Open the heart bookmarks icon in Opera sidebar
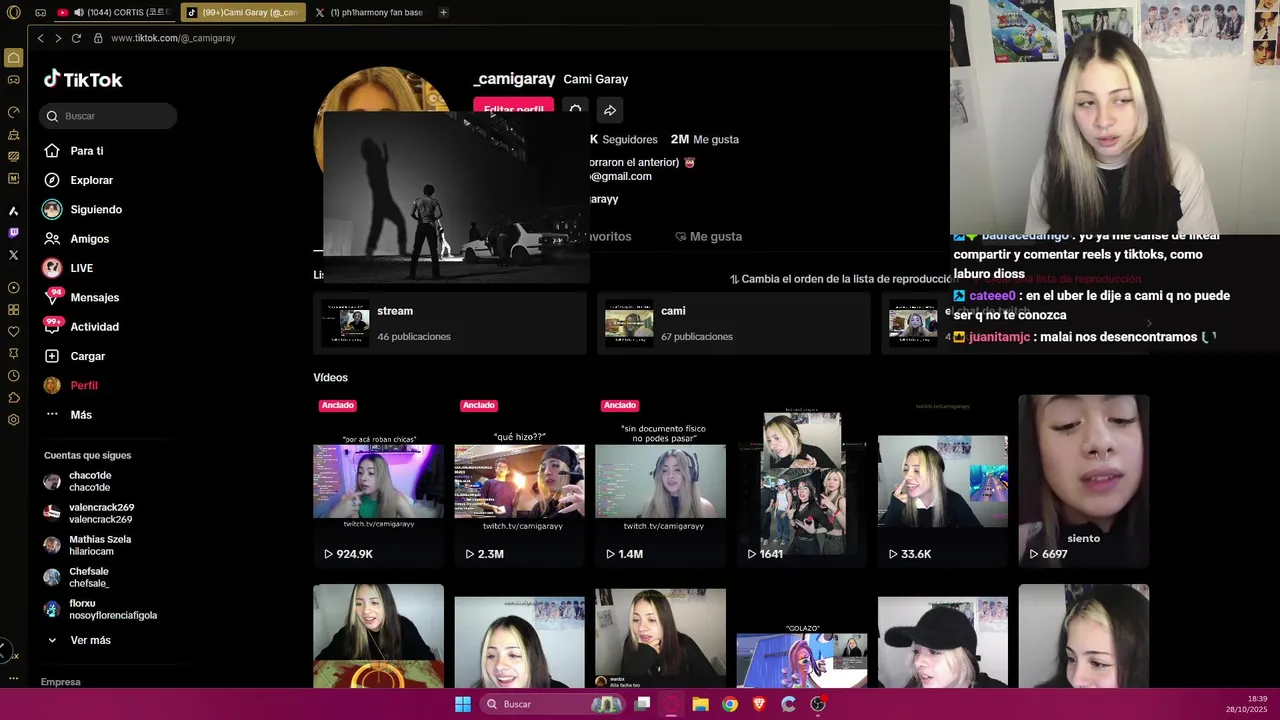 [13, 332]
